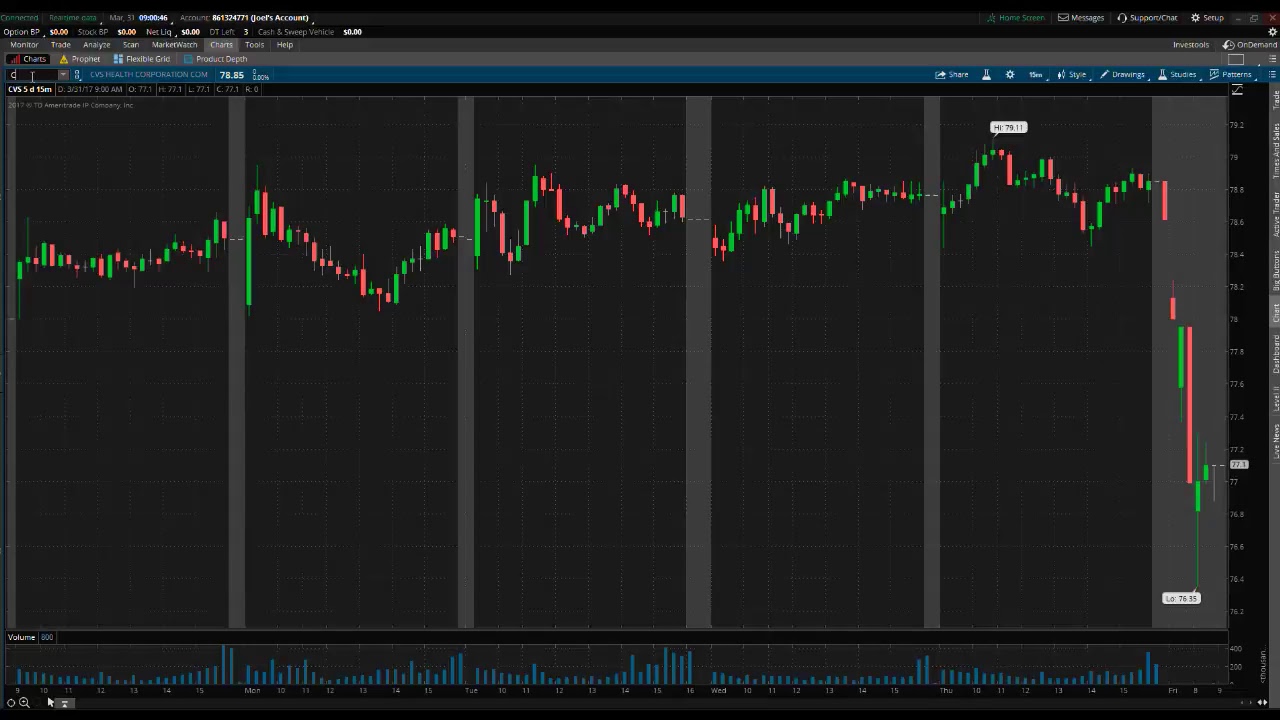Open the 15m time frame dropdown
This screenshot has height=720, width=1280.
point(1036,75)
